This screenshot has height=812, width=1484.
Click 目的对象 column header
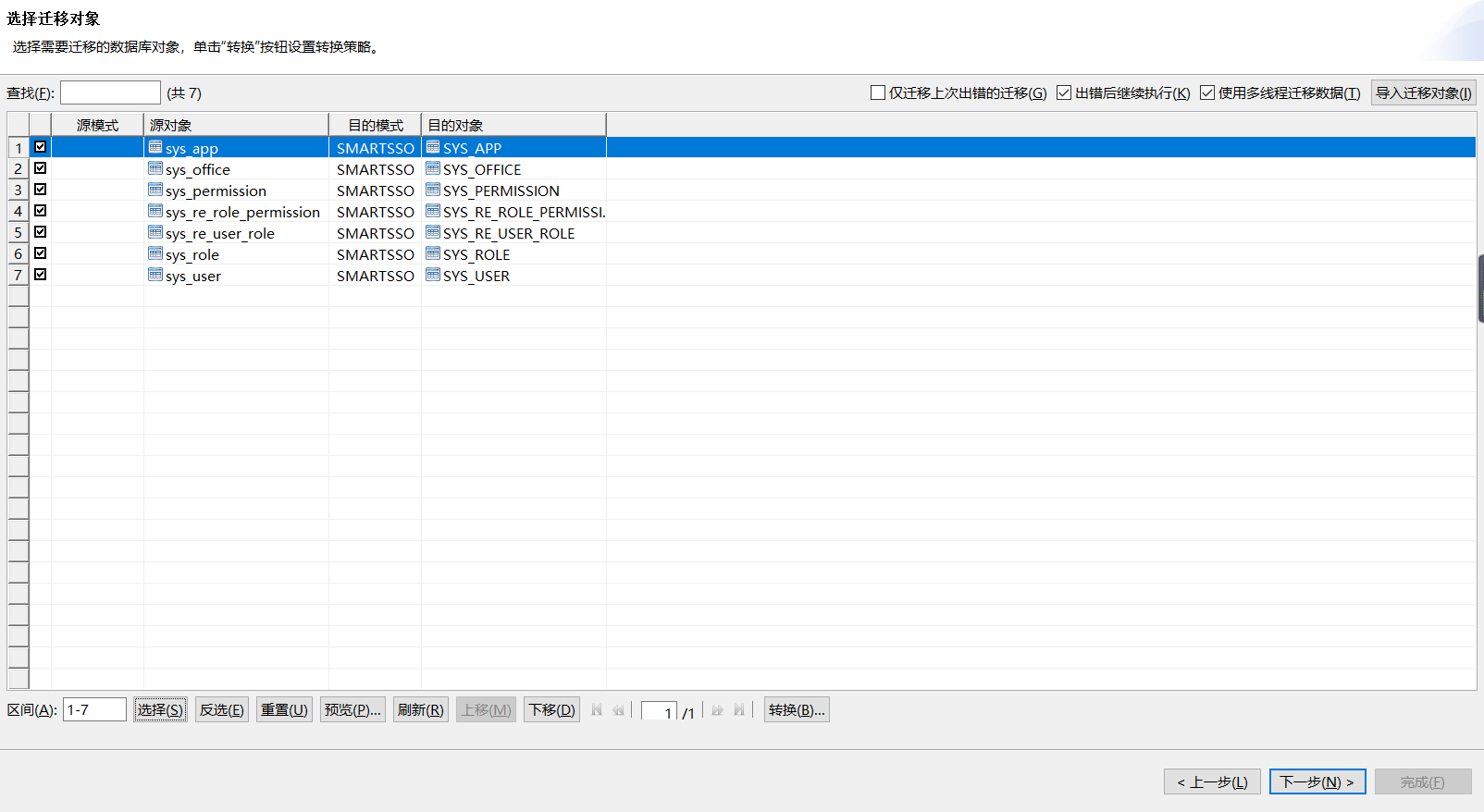(513, 125)
